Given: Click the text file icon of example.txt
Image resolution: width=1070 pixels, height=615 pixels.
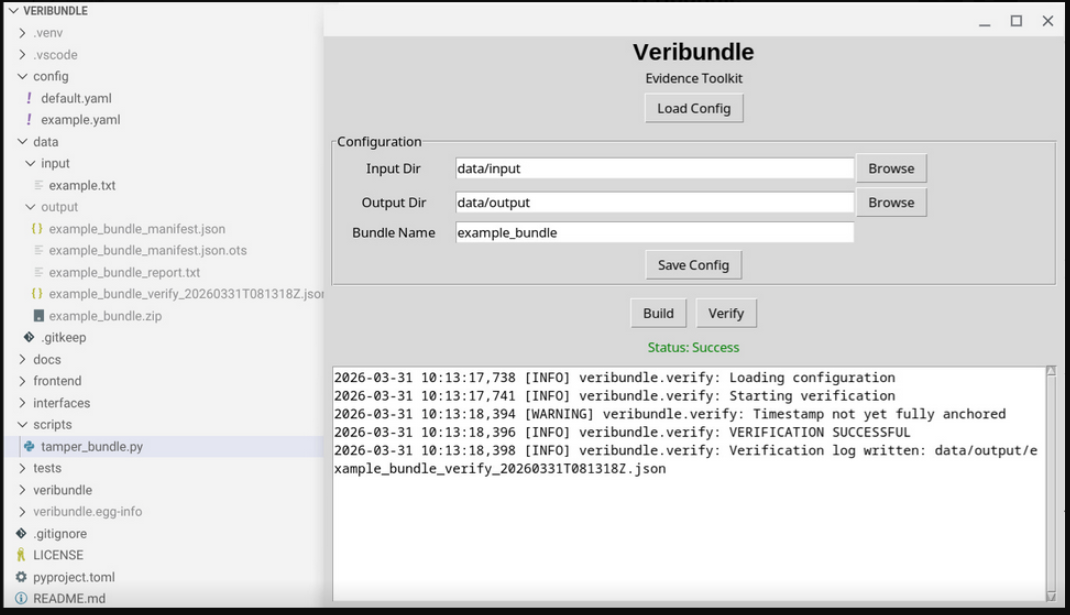Looking at the screenshot, I should click(x=38, y=185).
